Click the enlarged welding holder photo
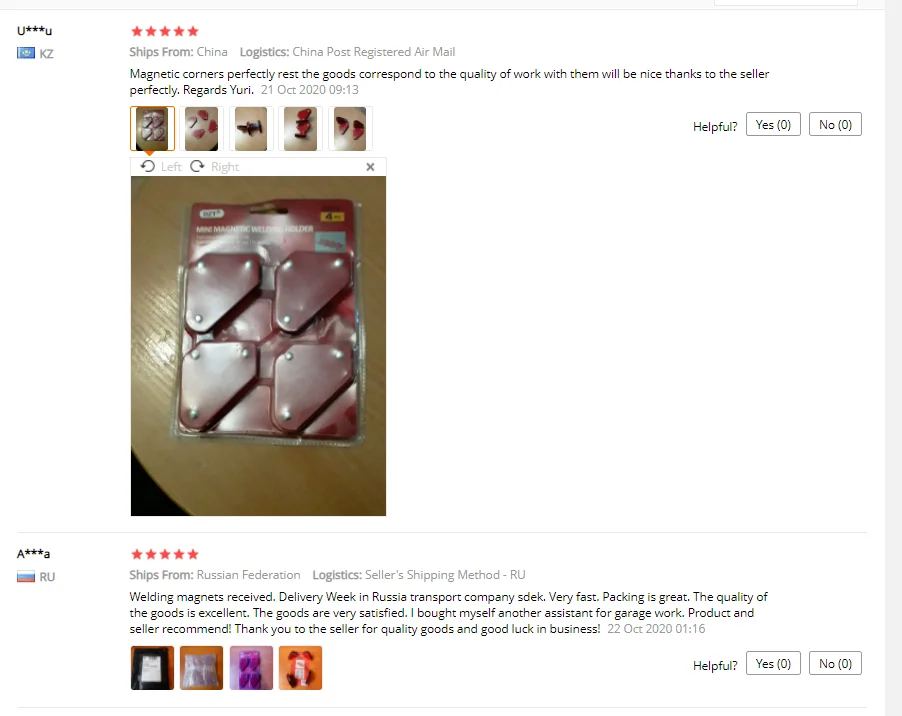Image resolution: width=902 pixels, height=716 pixels. pos(258,346)
